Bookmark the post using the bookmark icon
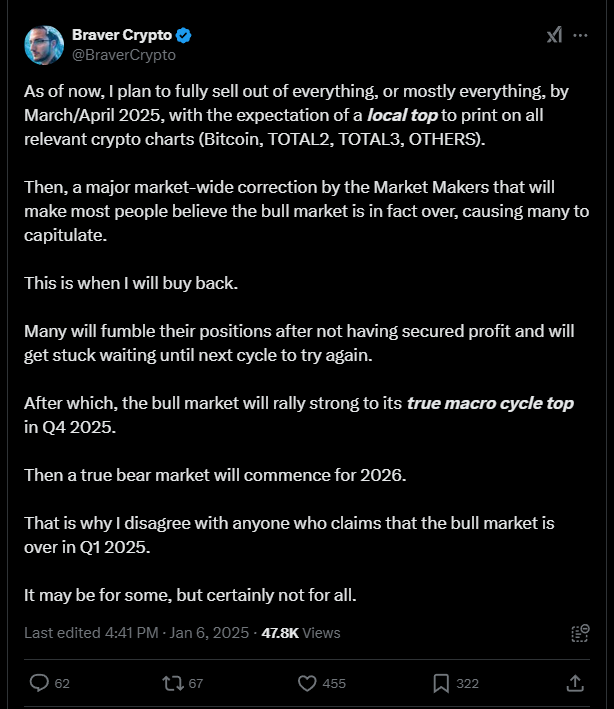614x709 pixels. 441,683
